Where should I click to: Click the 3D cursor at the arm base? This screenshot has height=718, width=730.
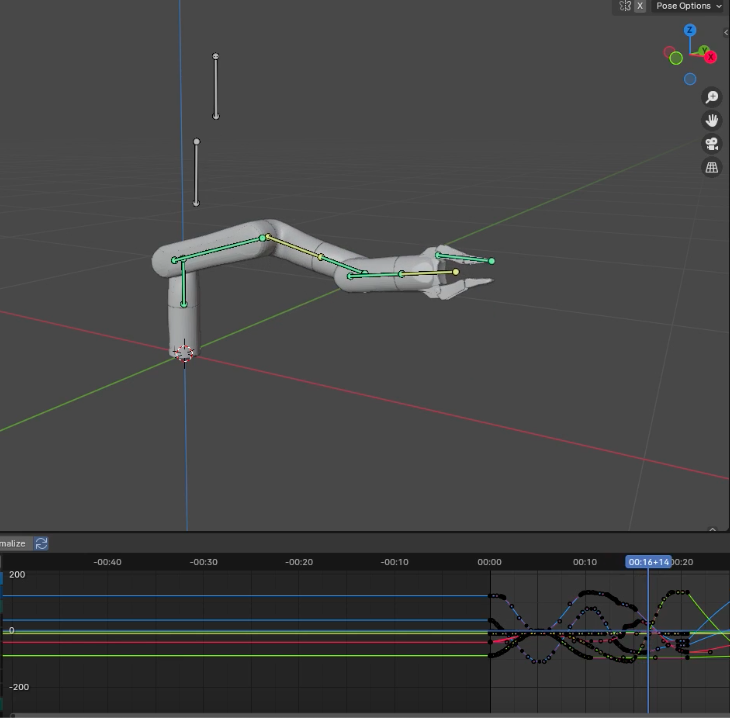point(184,353)
